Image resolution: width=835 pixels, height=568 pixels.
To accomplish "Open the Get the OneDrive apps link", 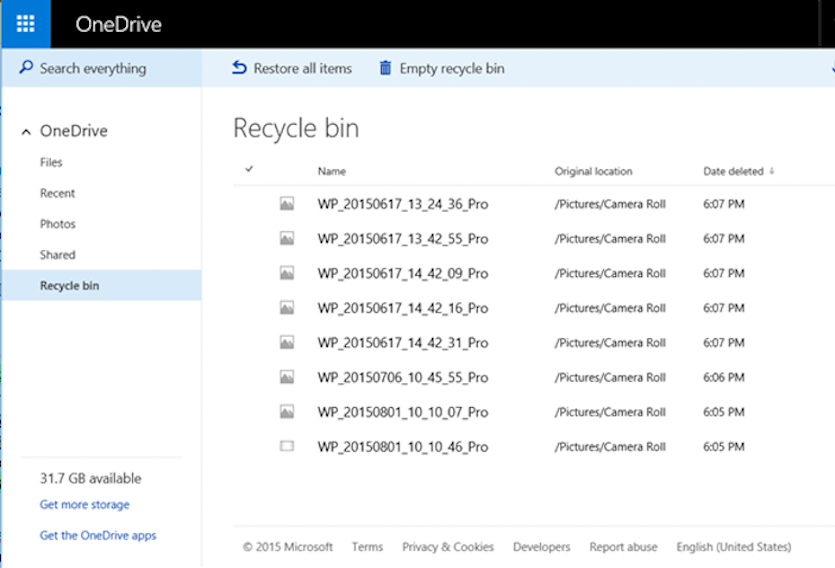I will 98,536.
